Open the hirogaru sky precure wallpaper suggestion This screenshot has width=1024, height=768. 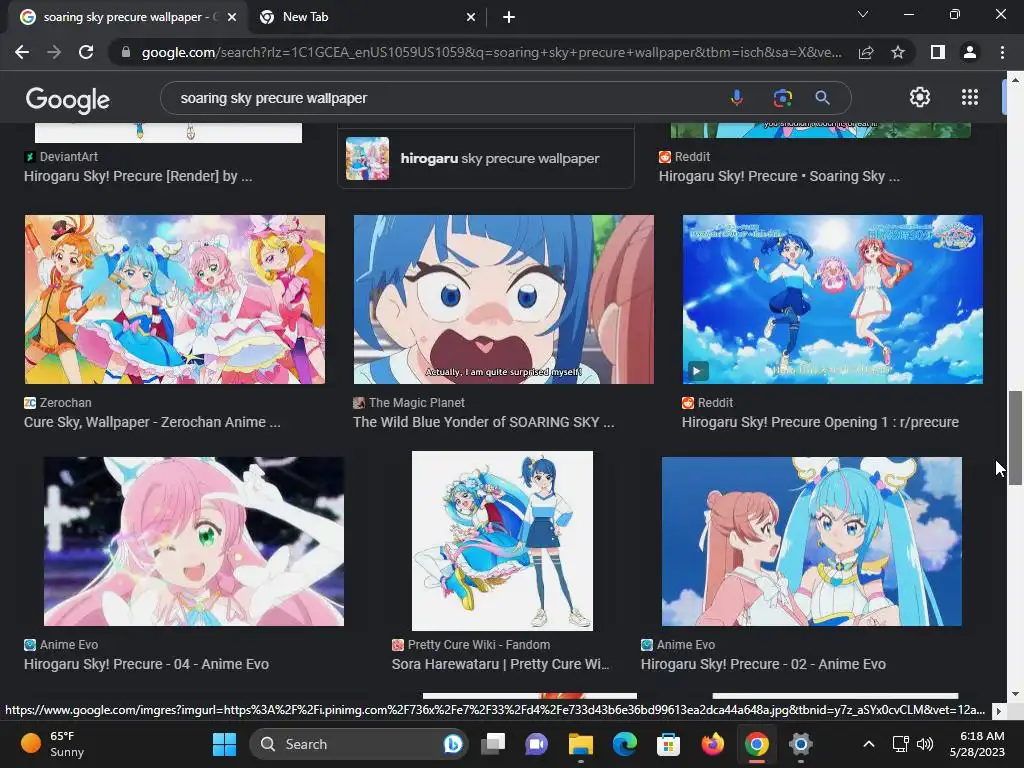(485, 158)
